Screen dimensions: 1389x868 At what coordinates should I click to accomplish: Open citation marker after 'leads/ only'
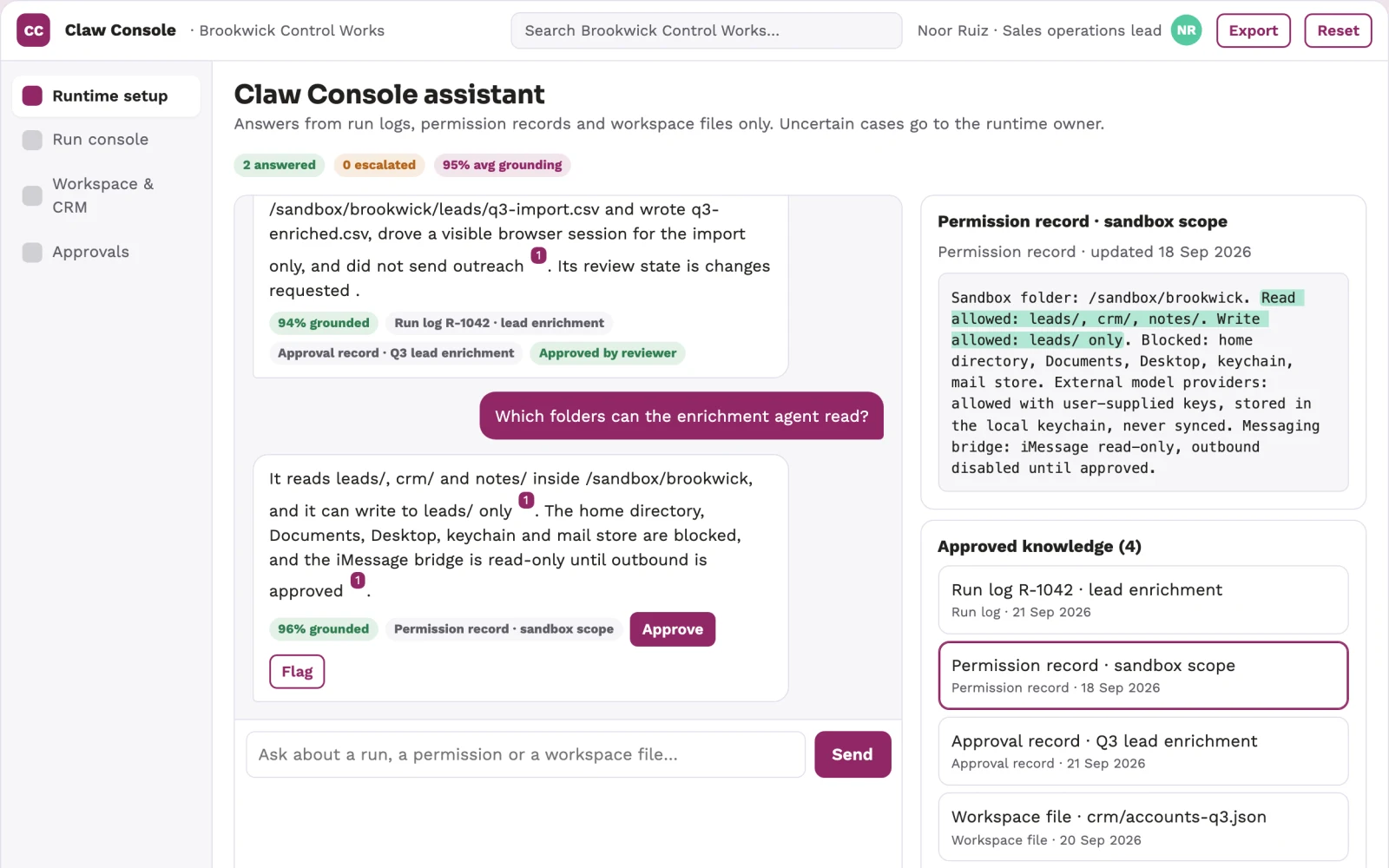[x=526, y=500]
